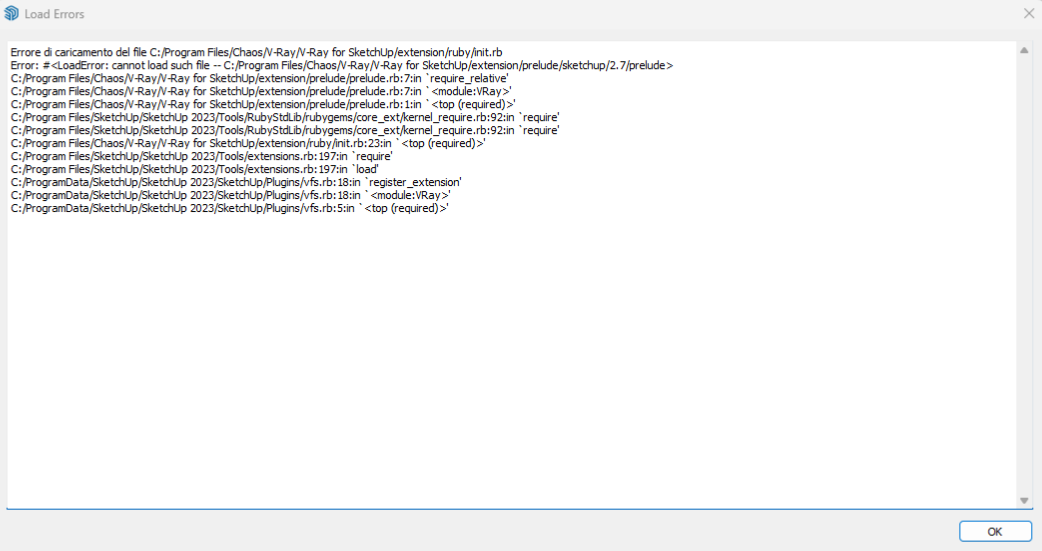Screen dimensions: 1042x551
Task: Click the init.rb:23 '<top (required)>' line
Action: [x=249, y=144]
